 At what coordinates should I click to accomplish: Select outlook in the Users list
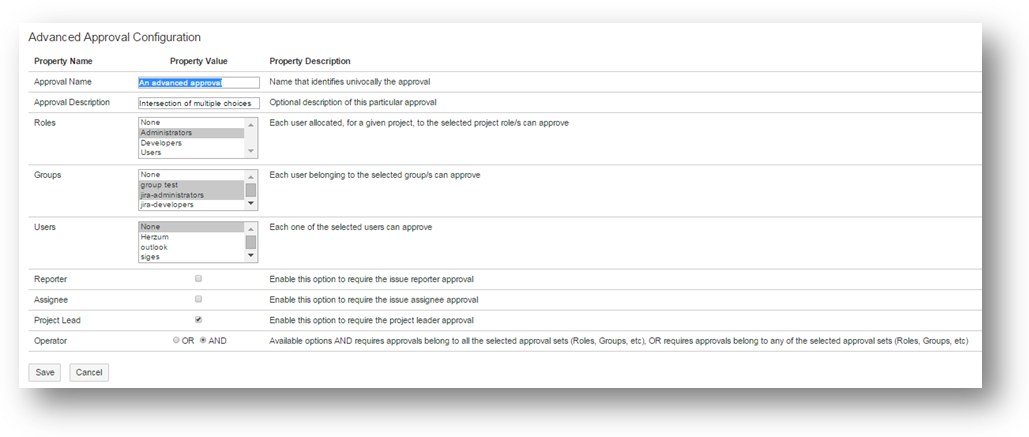191,247
